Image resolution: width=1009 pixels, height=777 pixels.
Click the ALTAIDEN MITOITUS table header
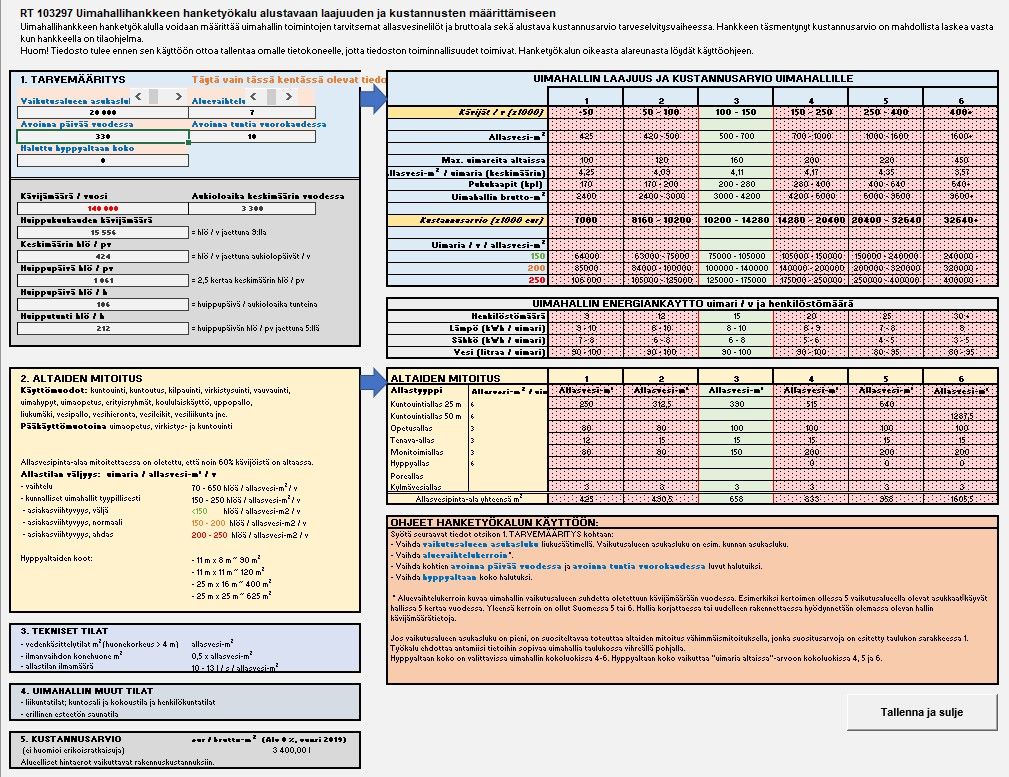[x=445, y=379]
